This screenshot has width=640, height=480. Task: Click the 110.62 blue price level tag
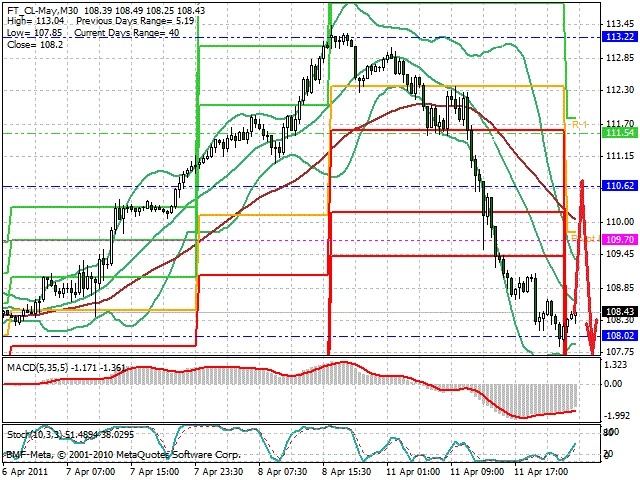click(620, 186)
